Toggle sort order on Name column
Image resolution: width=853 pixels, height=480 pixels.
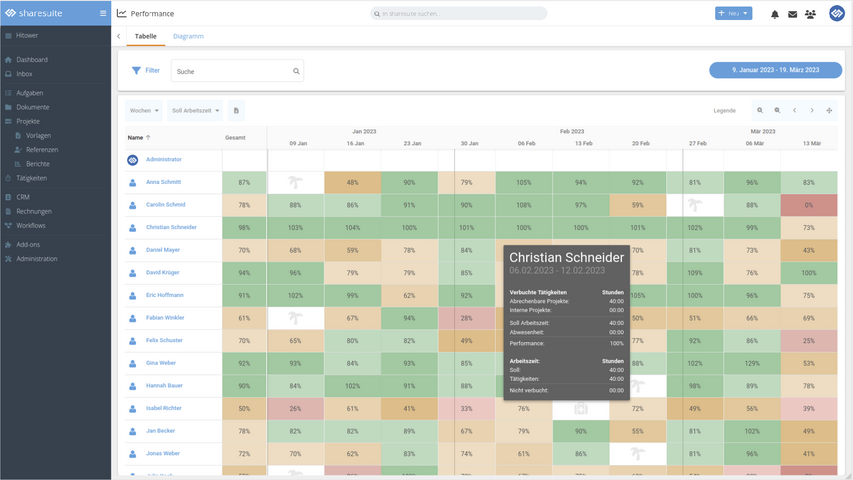(x=138, y=137)
